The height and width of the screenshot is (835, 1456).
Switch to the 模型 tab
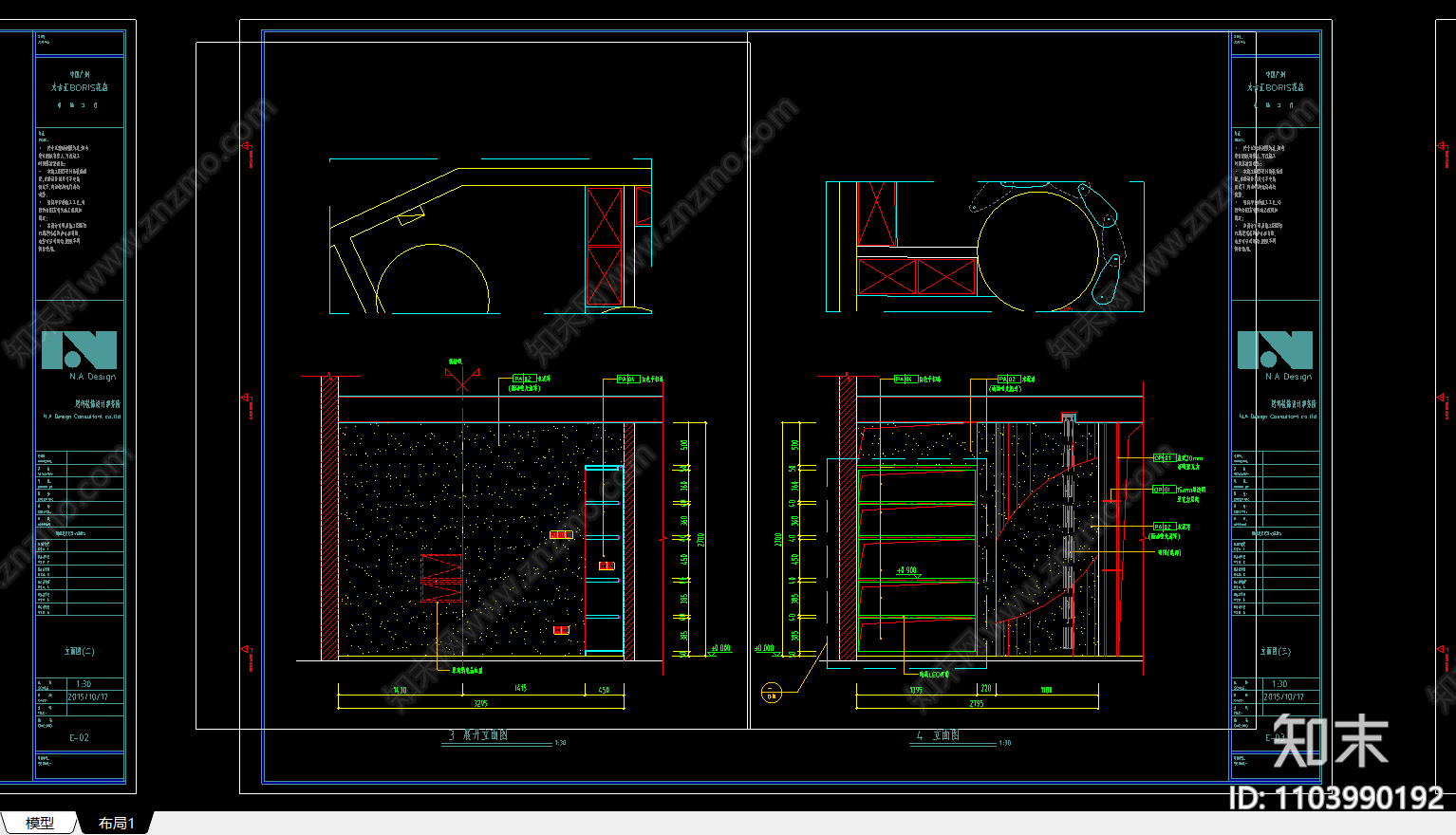tap(40, 823)
